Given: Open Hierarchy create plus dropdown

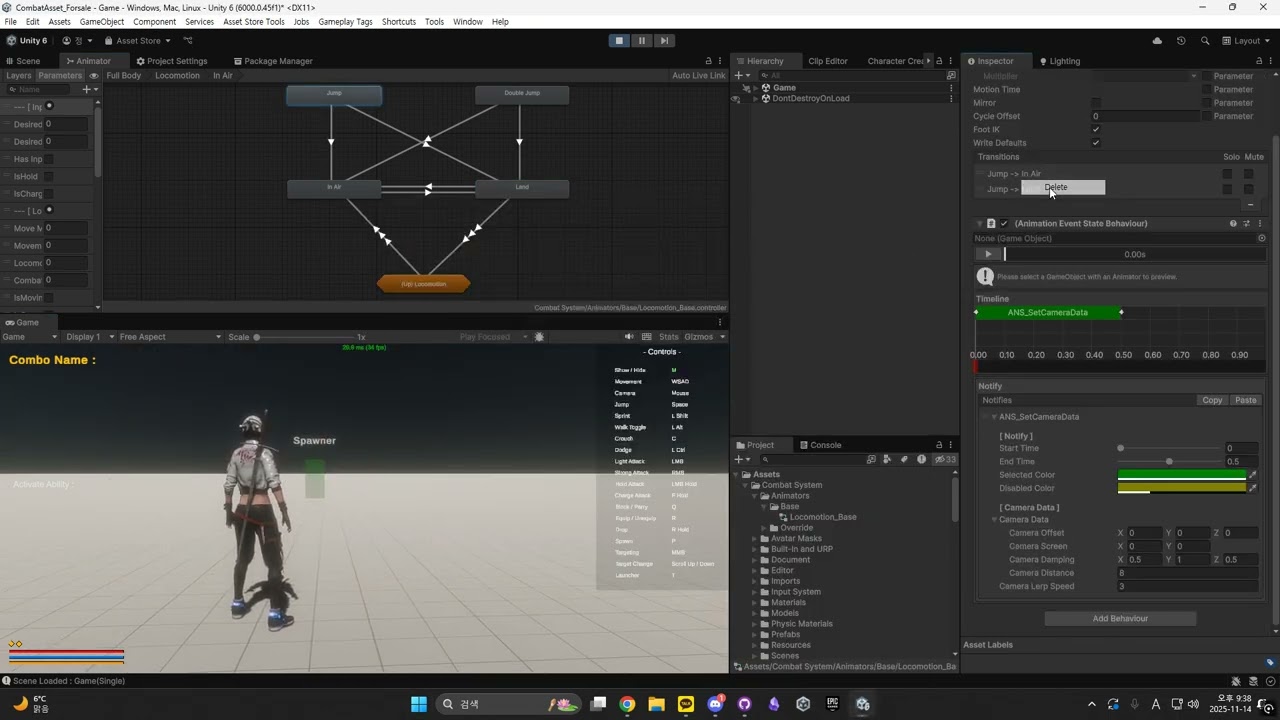Looking at the screenshot, I should tap(742, 75).
